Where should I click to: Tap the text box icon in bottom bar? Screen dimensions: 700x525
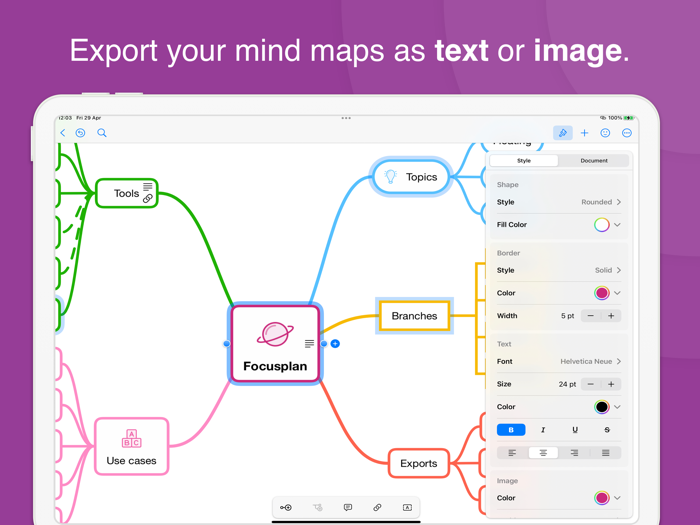pyautogui.click(x=407, y=507)
